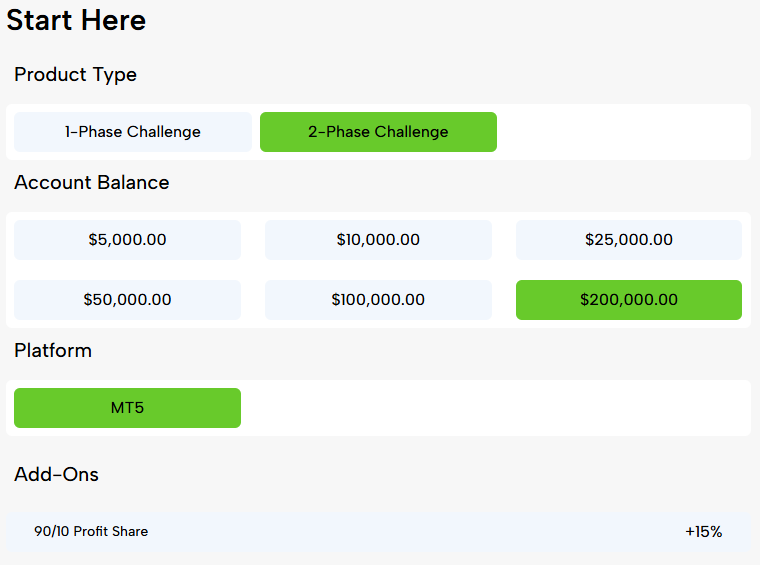Choose the smallest account balance option
Image resolution: width=760 pixels, height=565 pixels.
pos(127,240)
